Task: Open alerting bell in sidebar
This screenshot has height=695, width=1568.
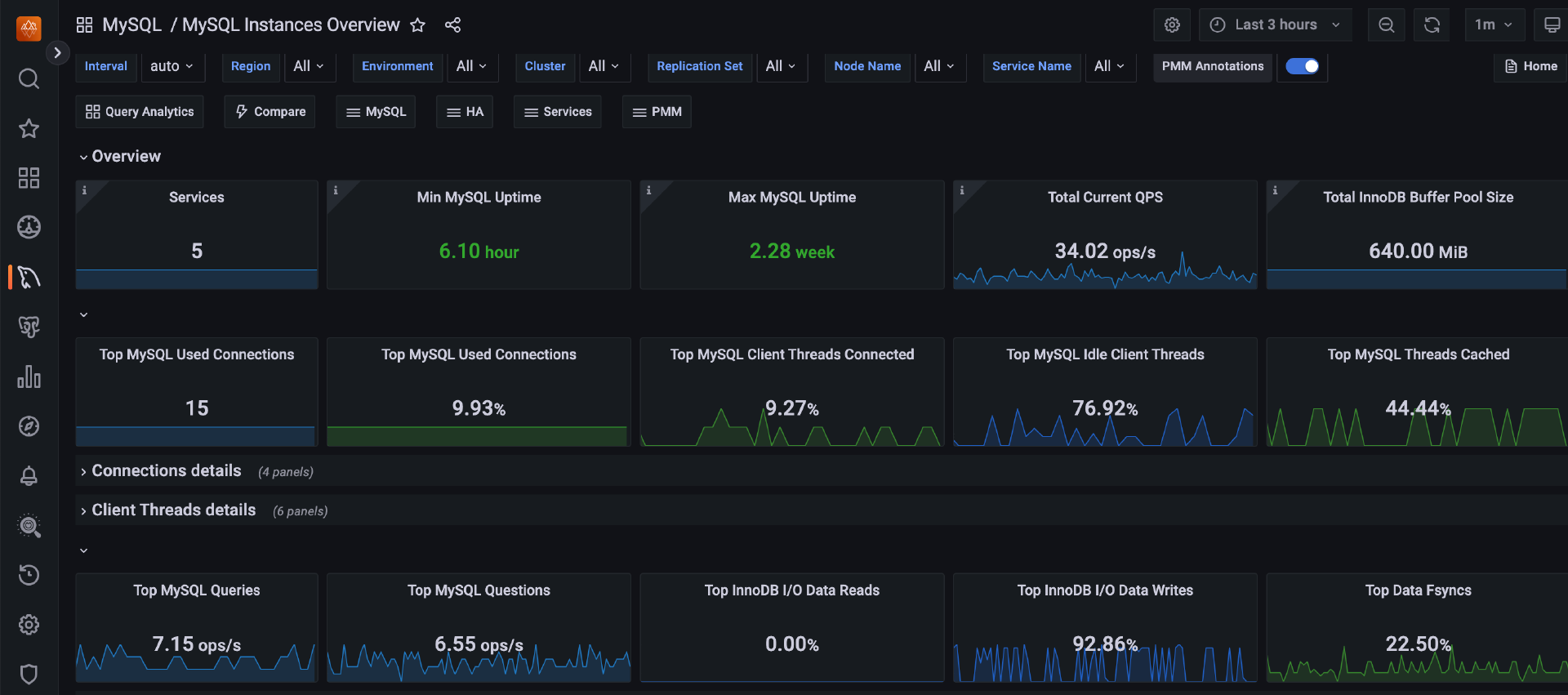Action: [29, 476]
